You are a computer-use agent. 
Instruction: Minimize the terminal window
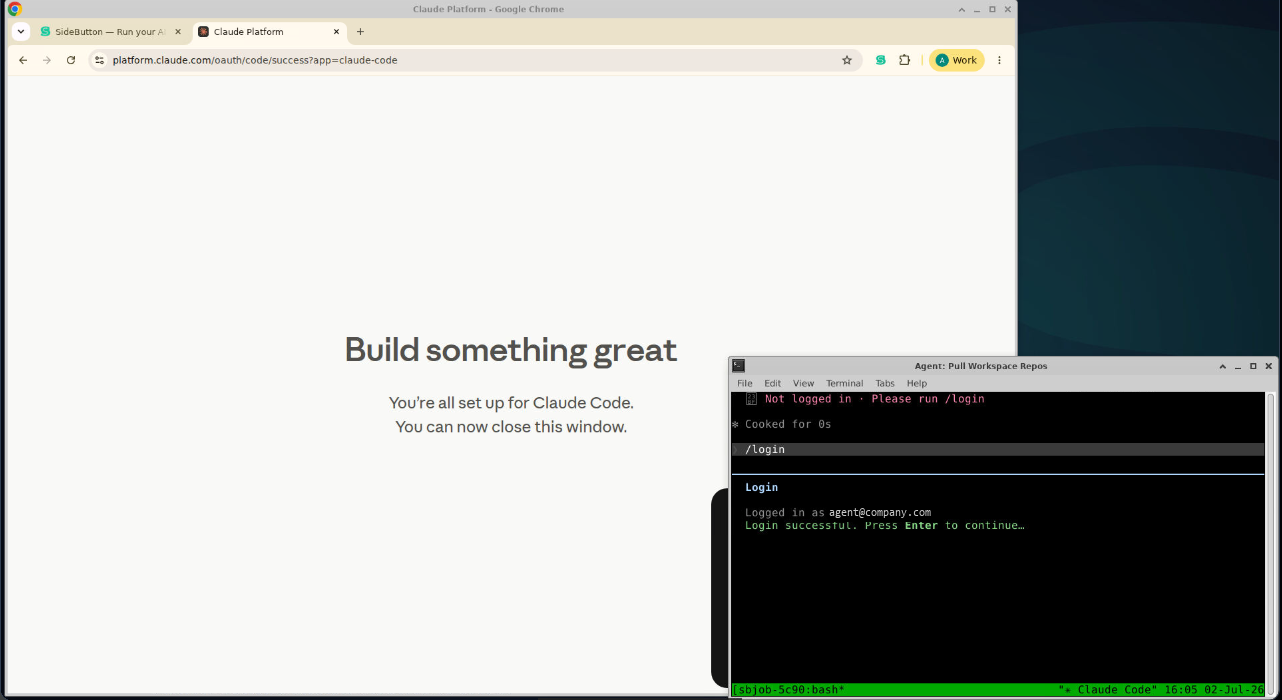pyautogui.click(x=1238, y=366)
